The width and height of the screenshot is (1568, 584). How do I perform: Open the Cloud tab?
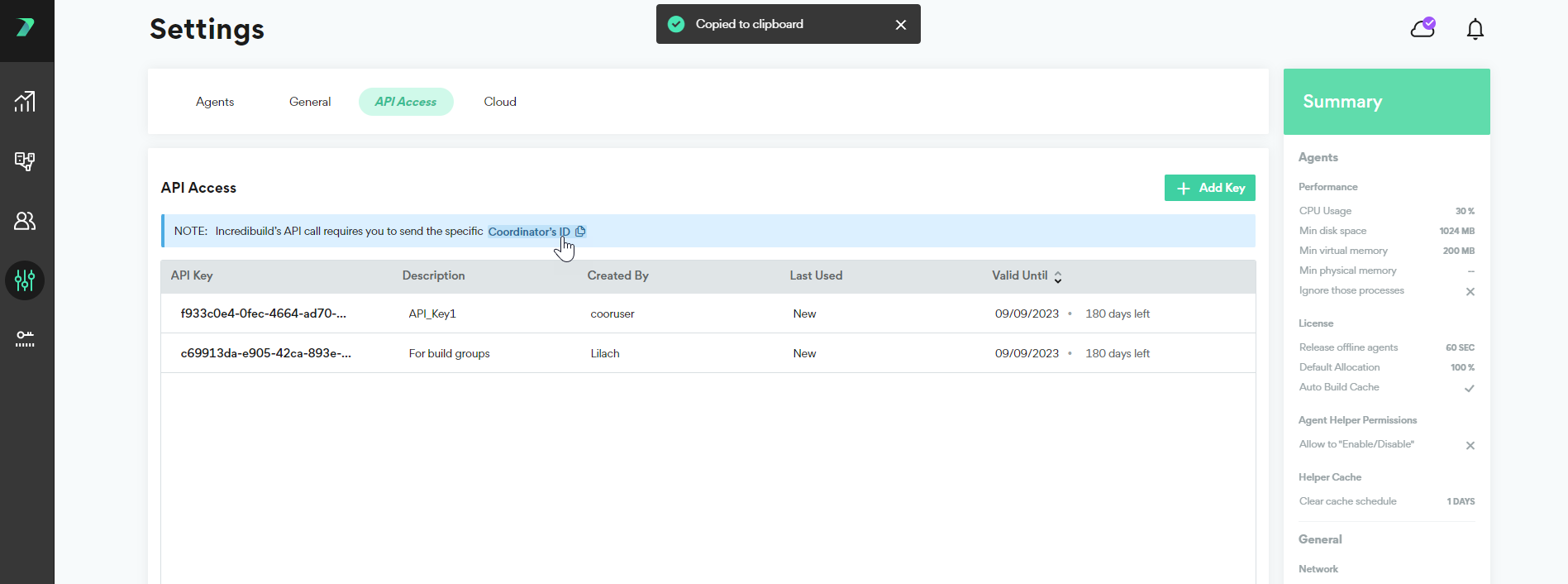coord(500,102)
